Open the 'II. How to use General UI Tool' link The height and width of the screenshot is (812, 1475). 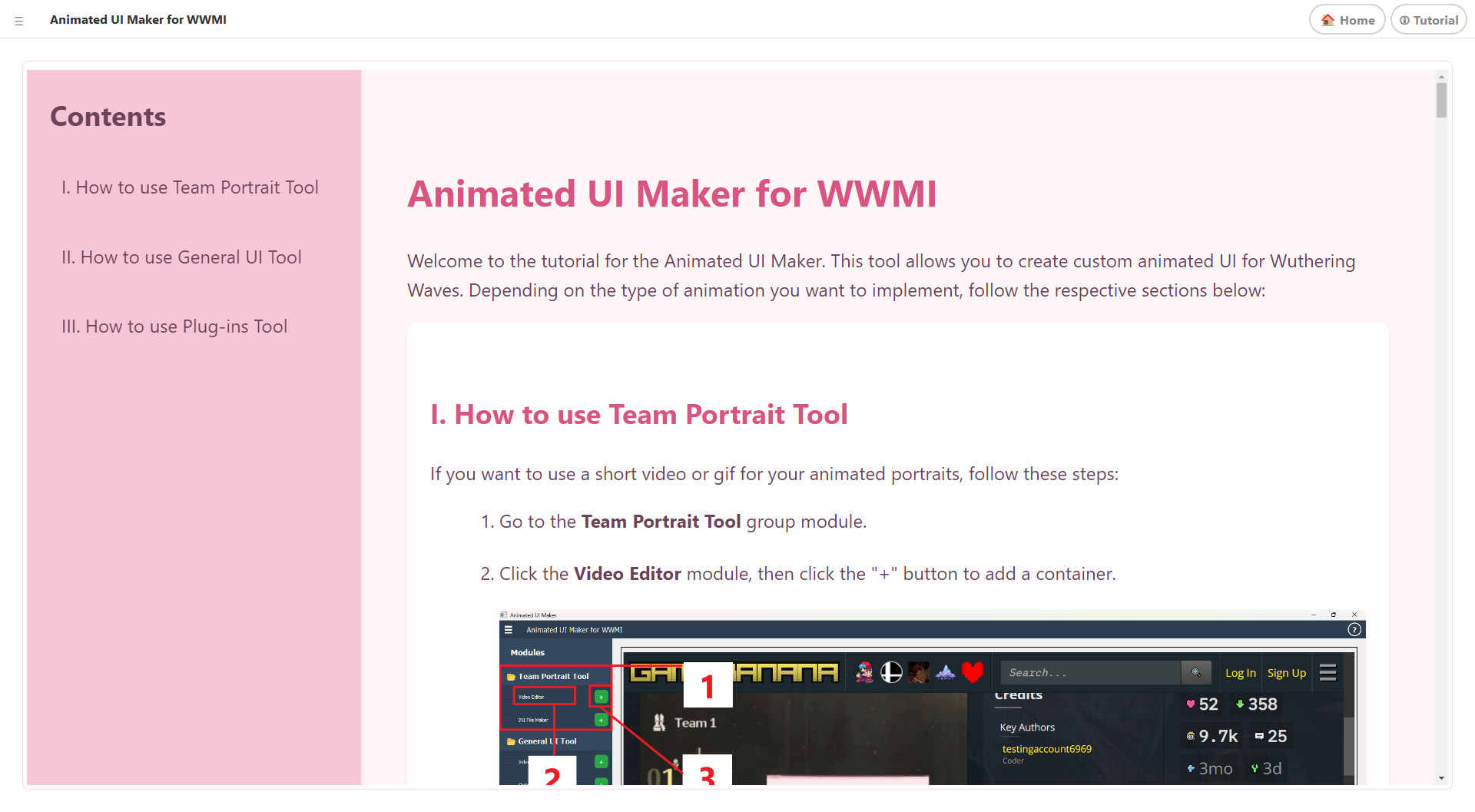pos(181,257)
